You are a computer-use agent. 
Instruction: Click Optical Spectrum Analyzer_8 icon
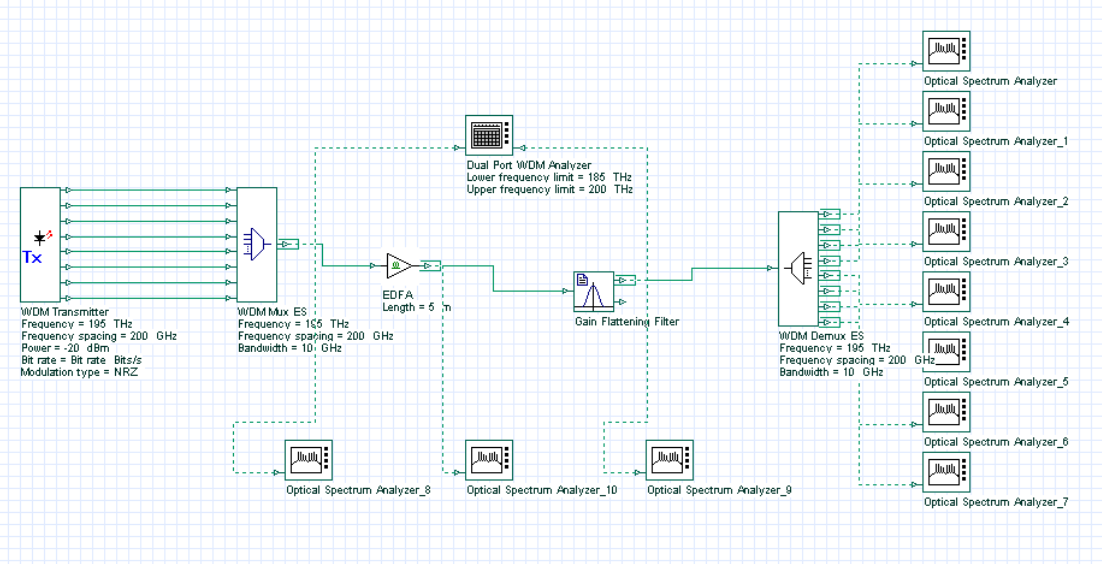pyautogui.click(x=308, y=460)
